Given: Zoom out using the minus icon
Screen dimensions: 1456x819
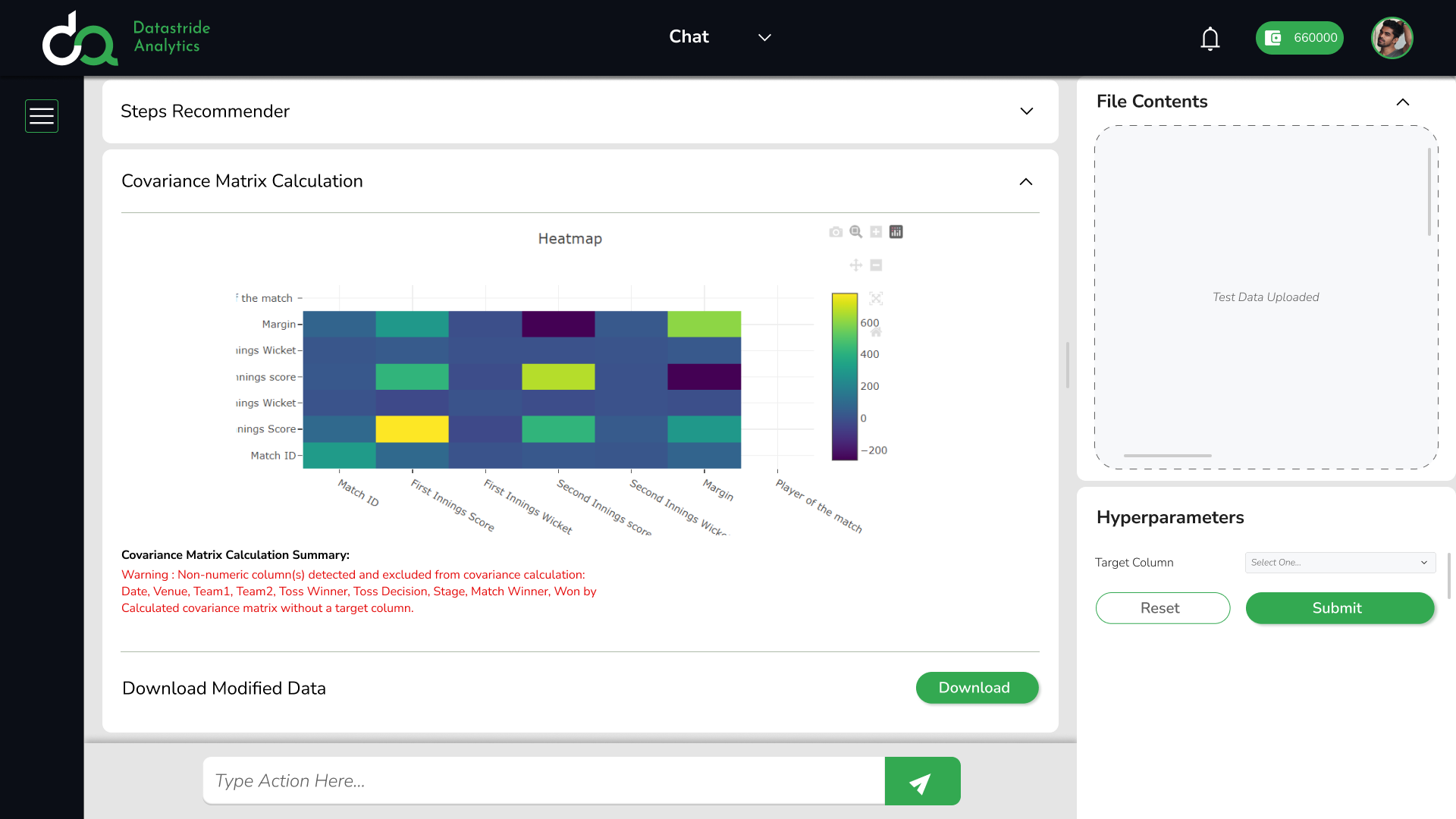Looking at the screenshot, I should click(877, 265).
